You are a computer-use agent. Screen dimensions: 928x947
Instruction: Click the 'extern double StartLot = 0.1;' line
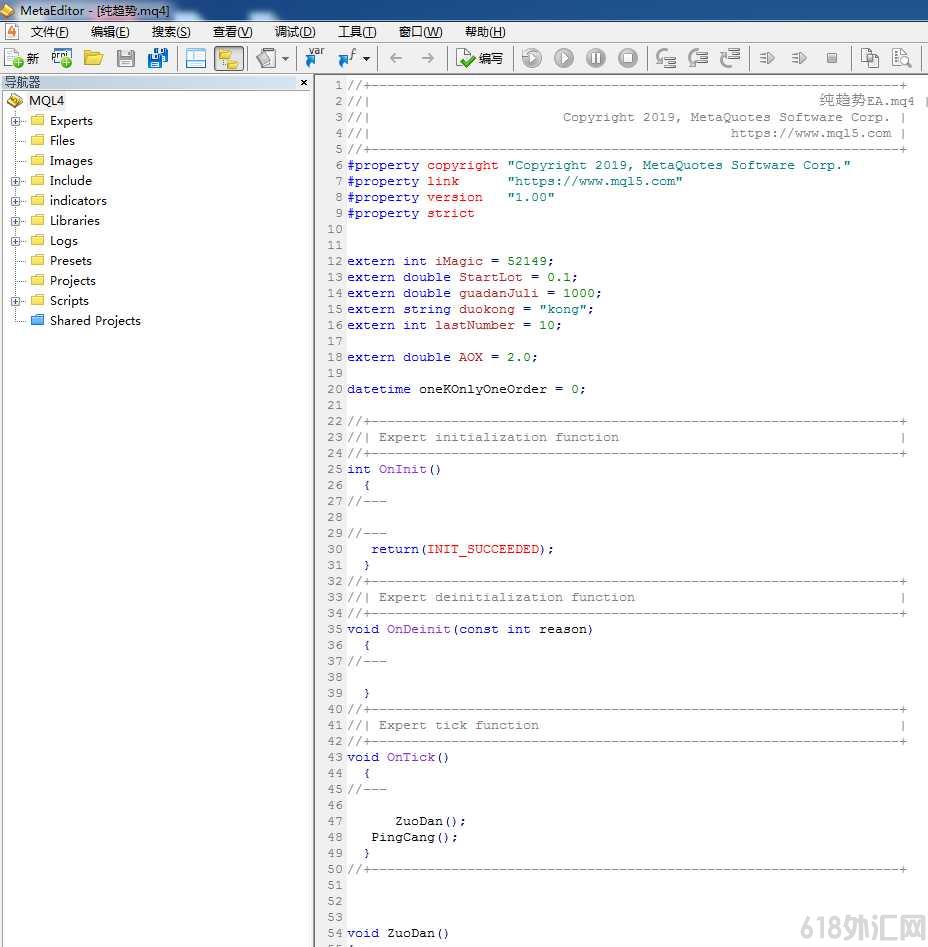pyautogui.click(x=462, y=277)
